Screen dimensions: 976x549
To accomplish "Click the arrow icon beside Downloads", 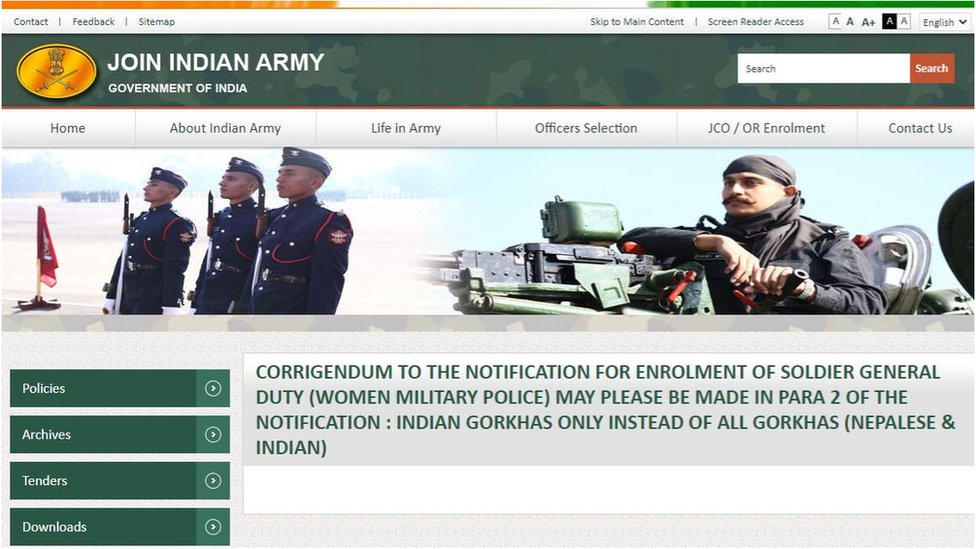I will (213, 527).
